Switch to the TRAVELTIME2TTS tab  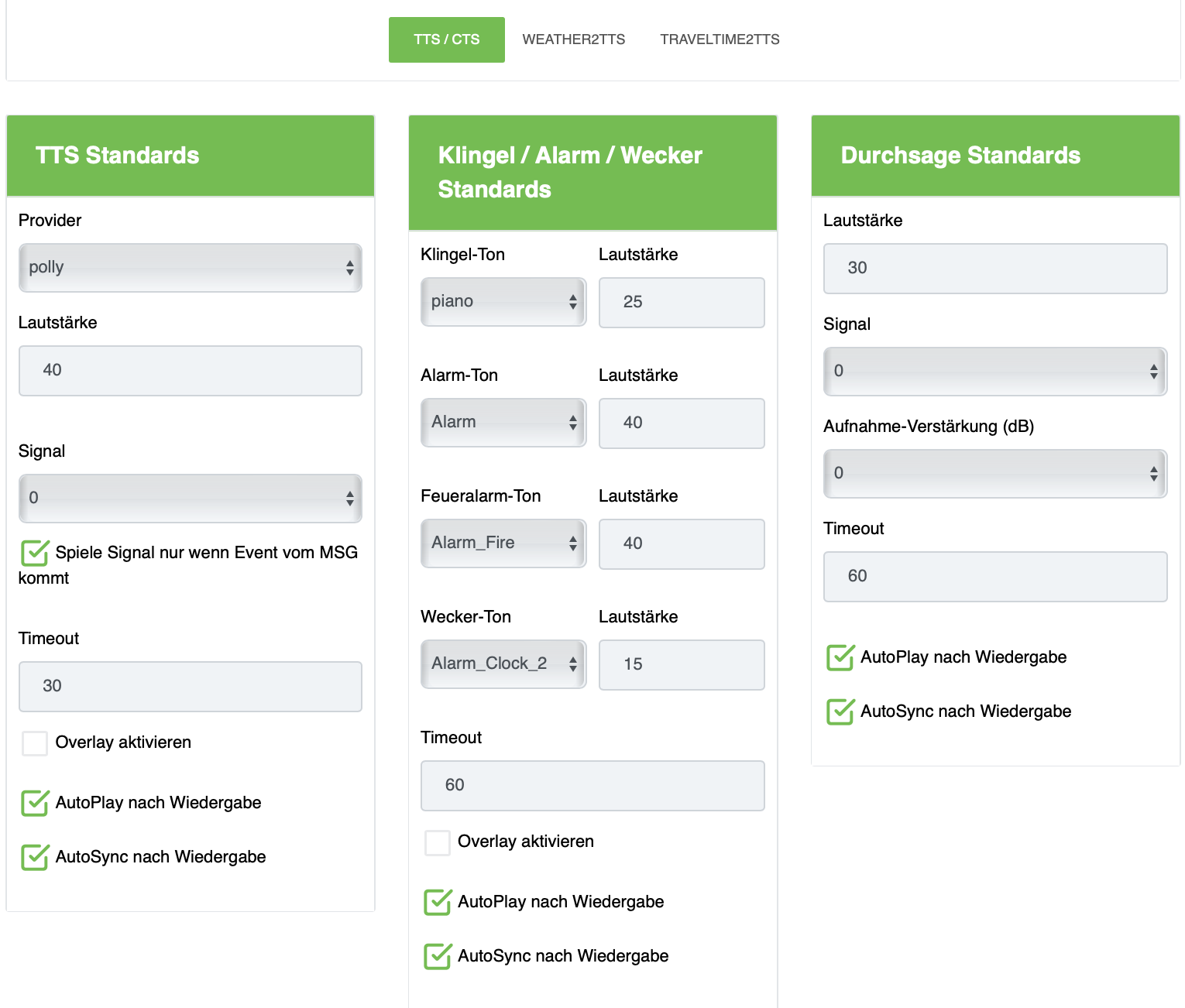720,39
